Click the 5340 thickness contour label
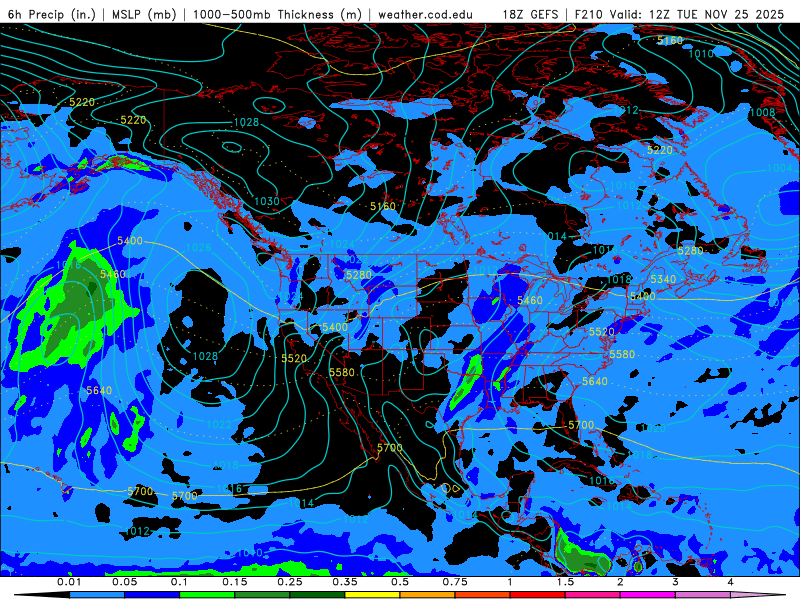This screenshot has width=800, height=600. click(663, 279)
